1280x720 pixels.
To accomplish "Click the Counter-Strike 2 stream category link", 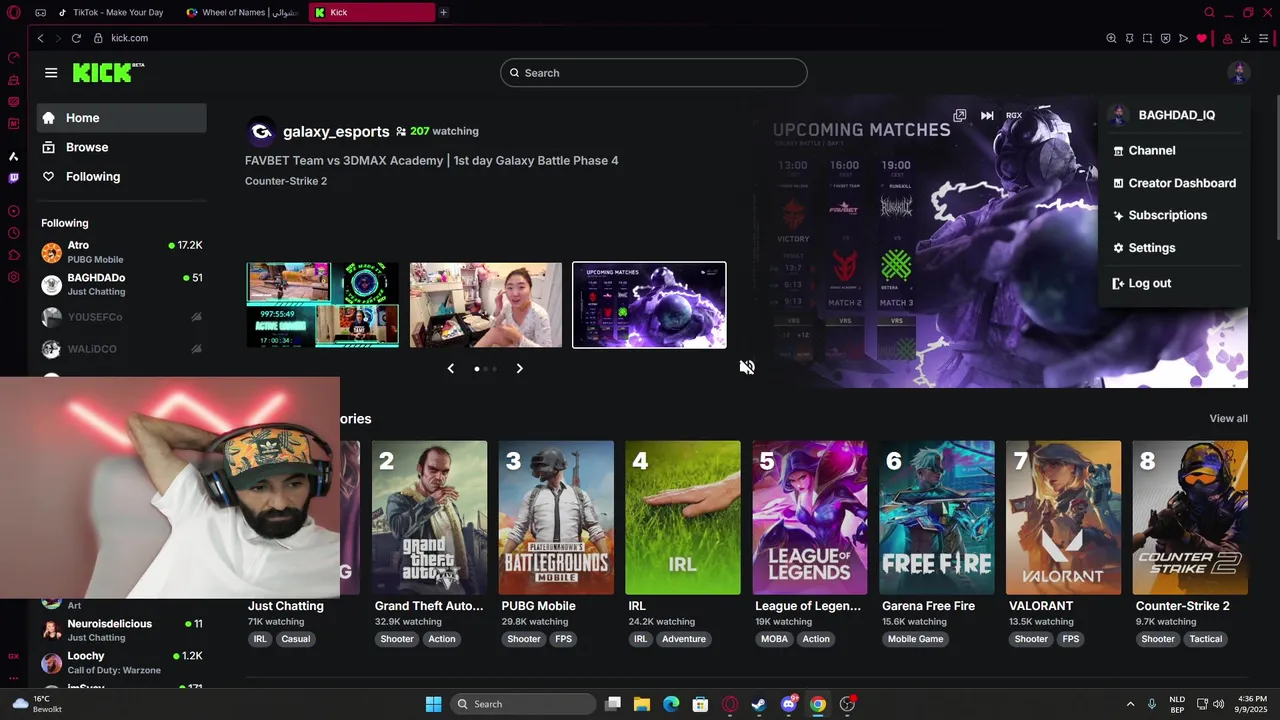I will [x=286, y=181].
